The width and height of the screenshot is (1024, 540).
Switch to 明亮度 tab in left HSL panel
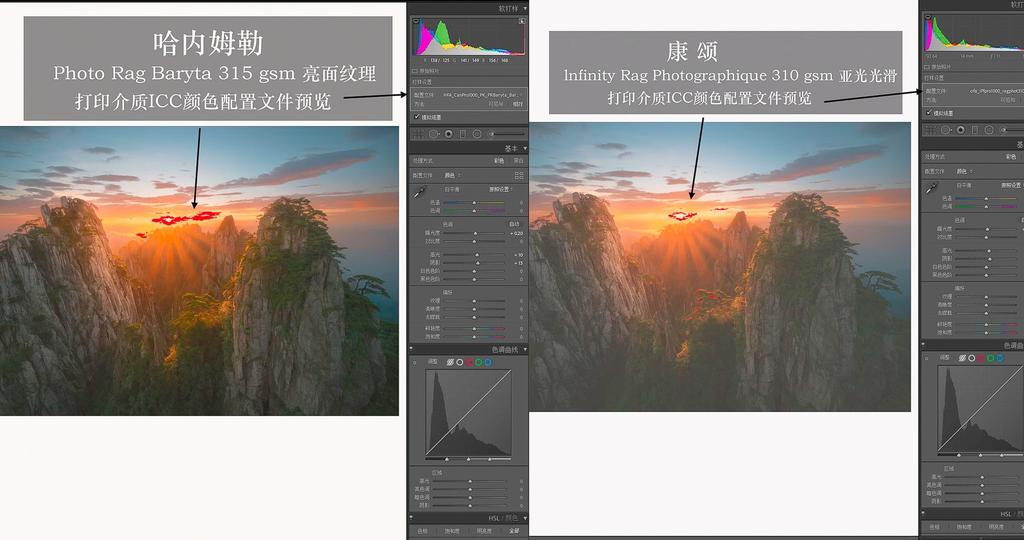[x=484, y=531]
